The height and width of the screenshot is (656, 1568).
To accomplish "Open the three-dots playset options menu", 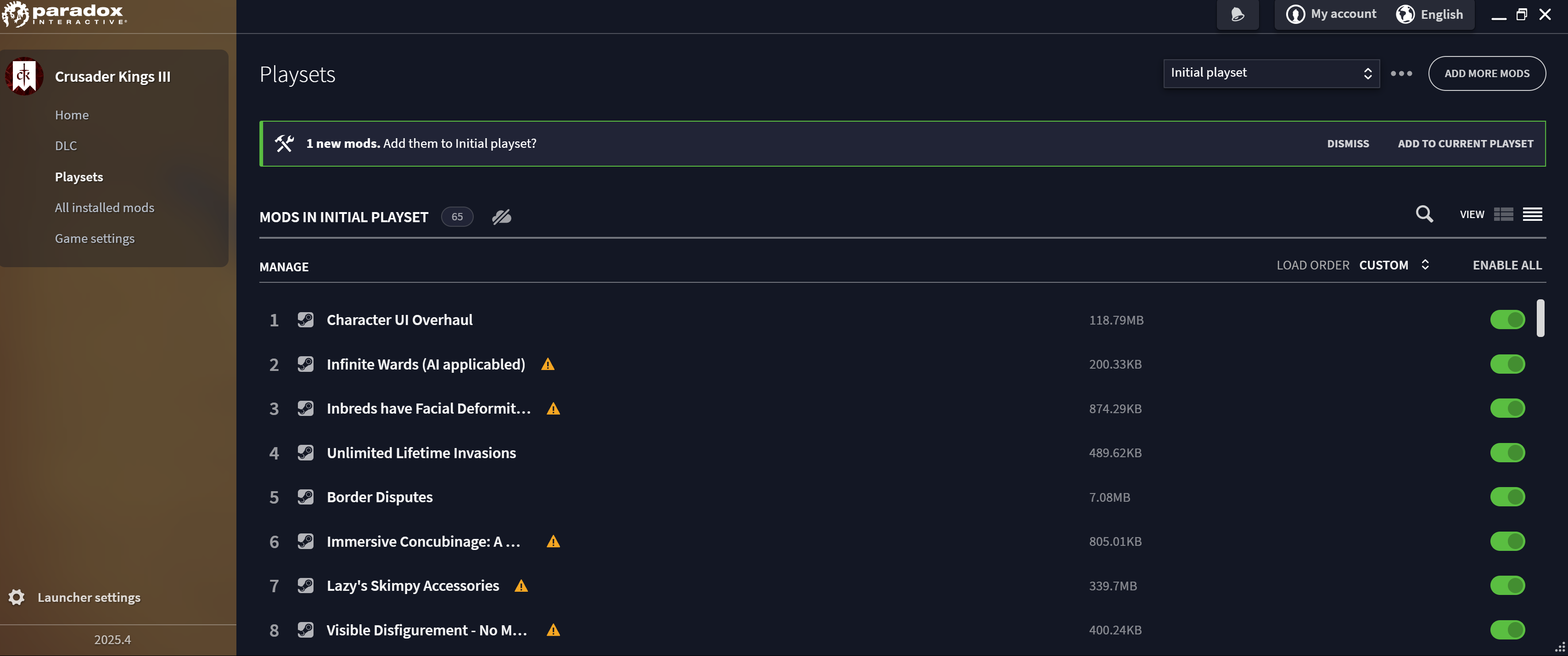I will click(x=1400, y=73).
